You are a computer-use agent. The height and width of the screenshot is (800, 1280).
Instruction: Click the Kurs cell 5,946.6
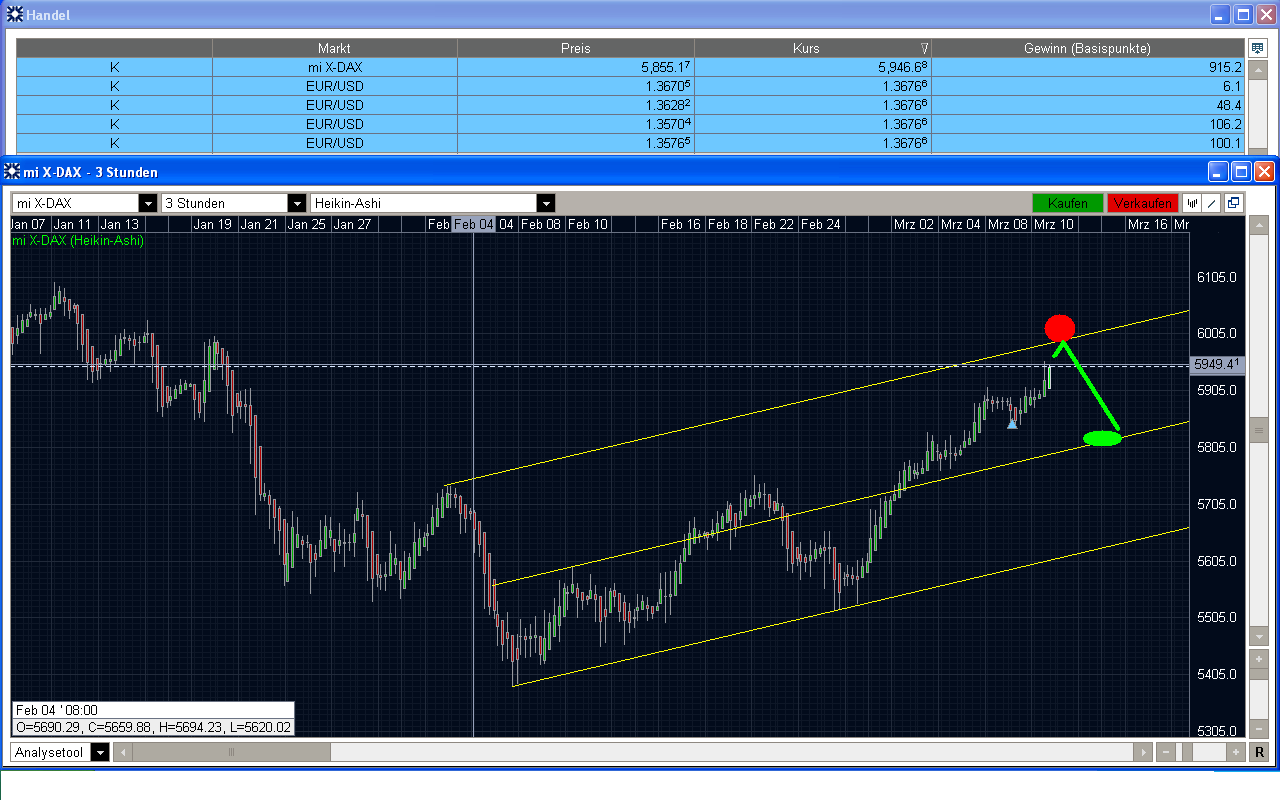pyautogui.click(x=813, y=67)
